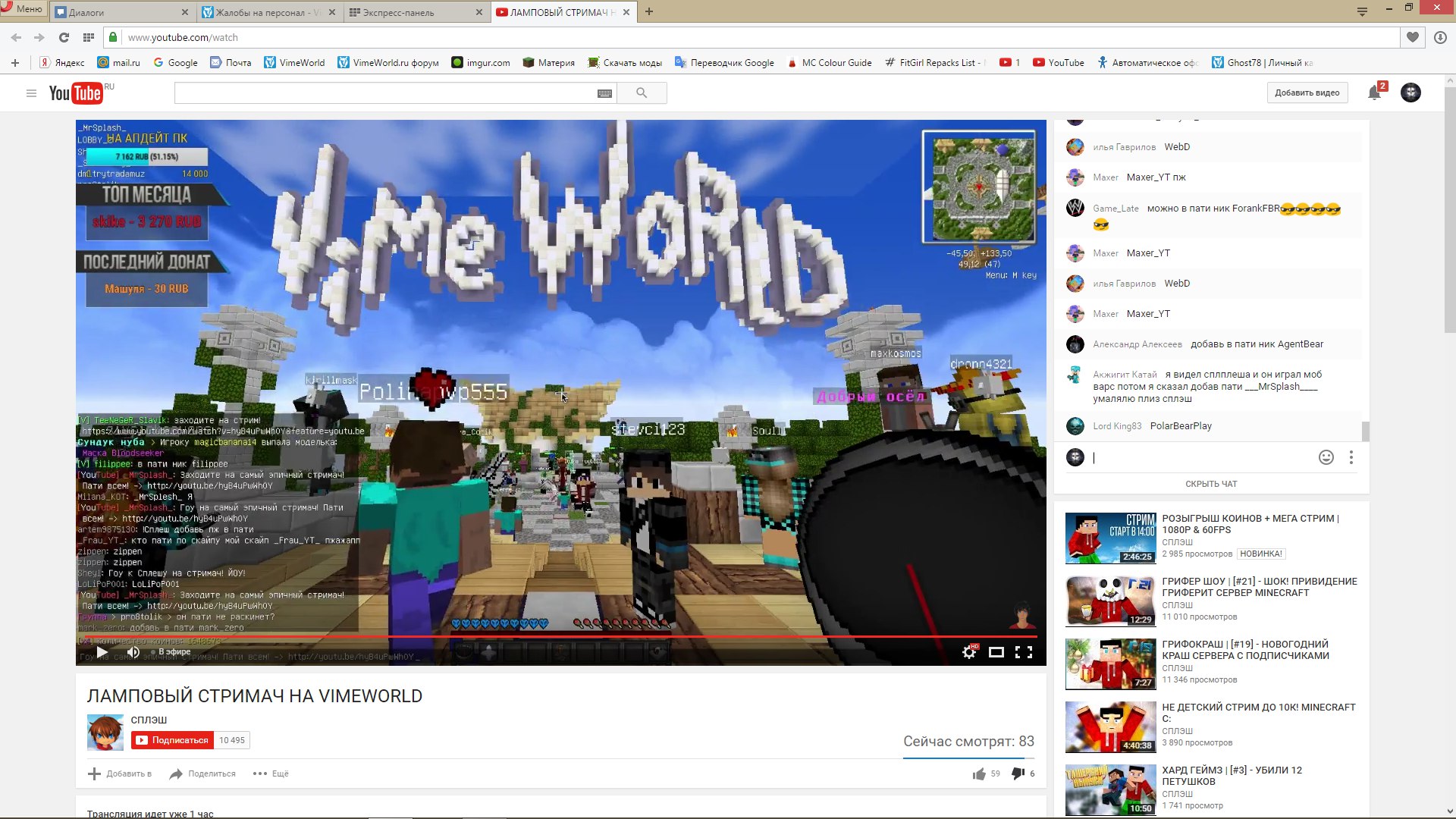Click the red Подписаться subscribe button
The width and height of the screenshot is (1456, 819).
tap(172, 740)
